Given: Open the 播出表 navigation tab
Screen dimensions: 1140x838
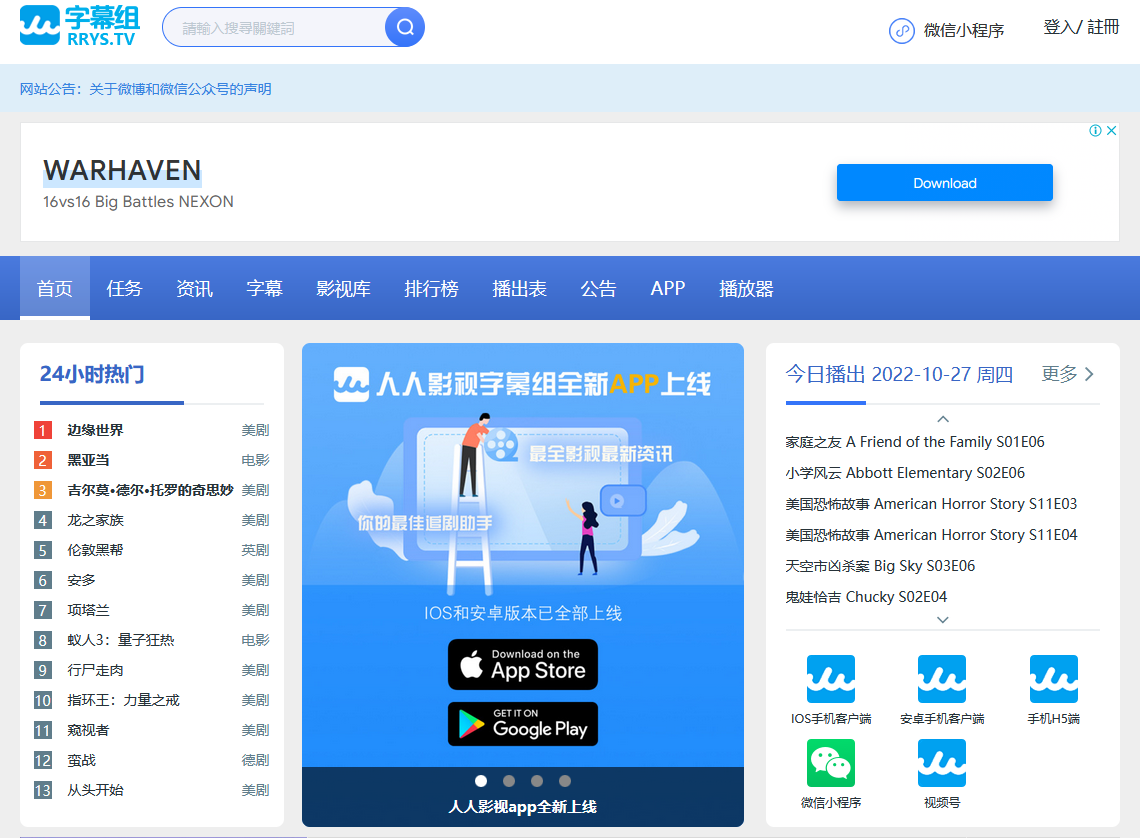Looking at the screenshot, I should point(519,289).
